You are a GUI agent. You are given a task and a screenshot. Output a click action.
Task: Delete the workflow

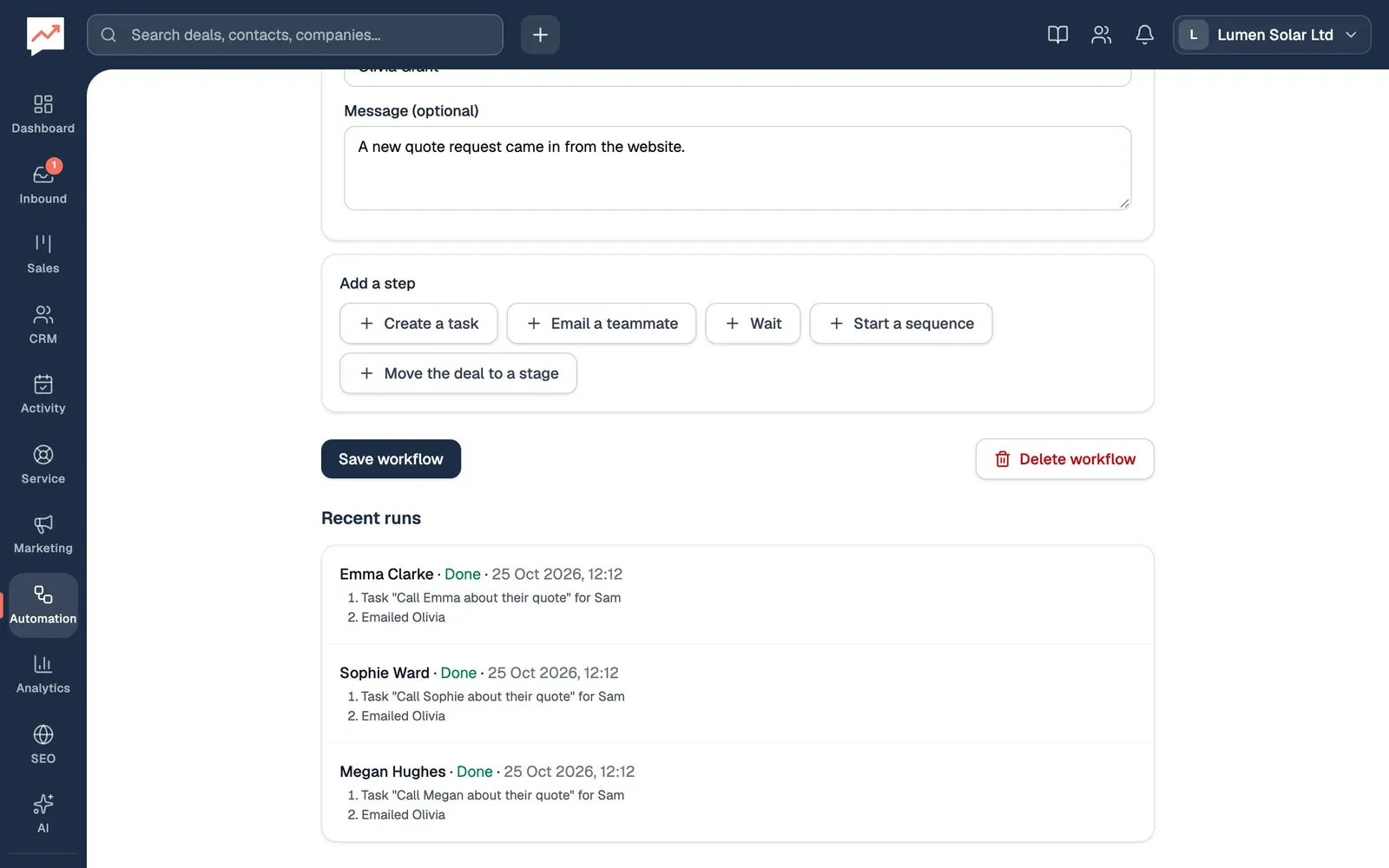click(1064, 459)
